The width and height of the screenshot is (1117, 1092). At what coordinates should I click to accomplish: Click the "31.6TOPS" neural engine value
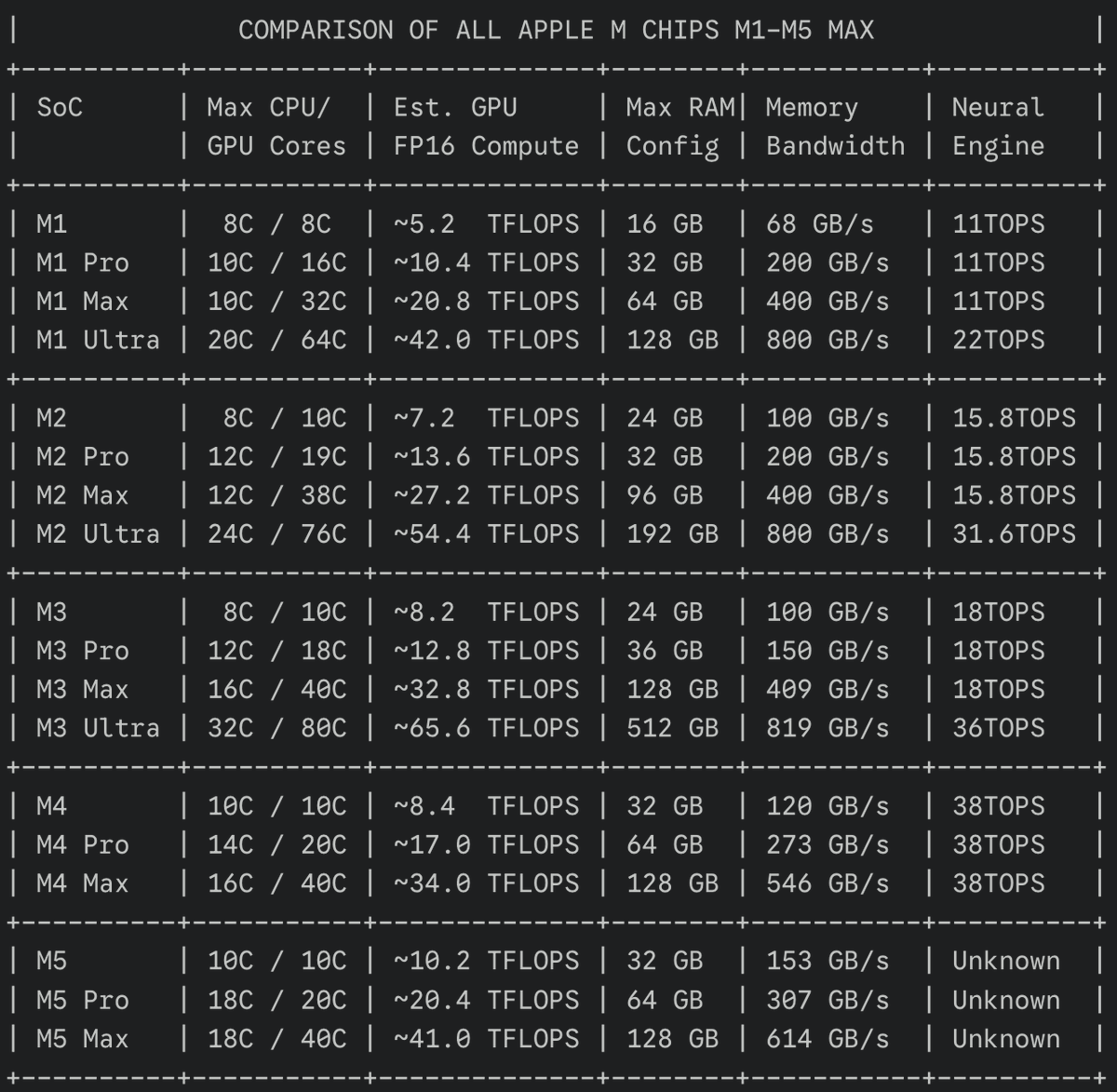(x=1014, y=533)
